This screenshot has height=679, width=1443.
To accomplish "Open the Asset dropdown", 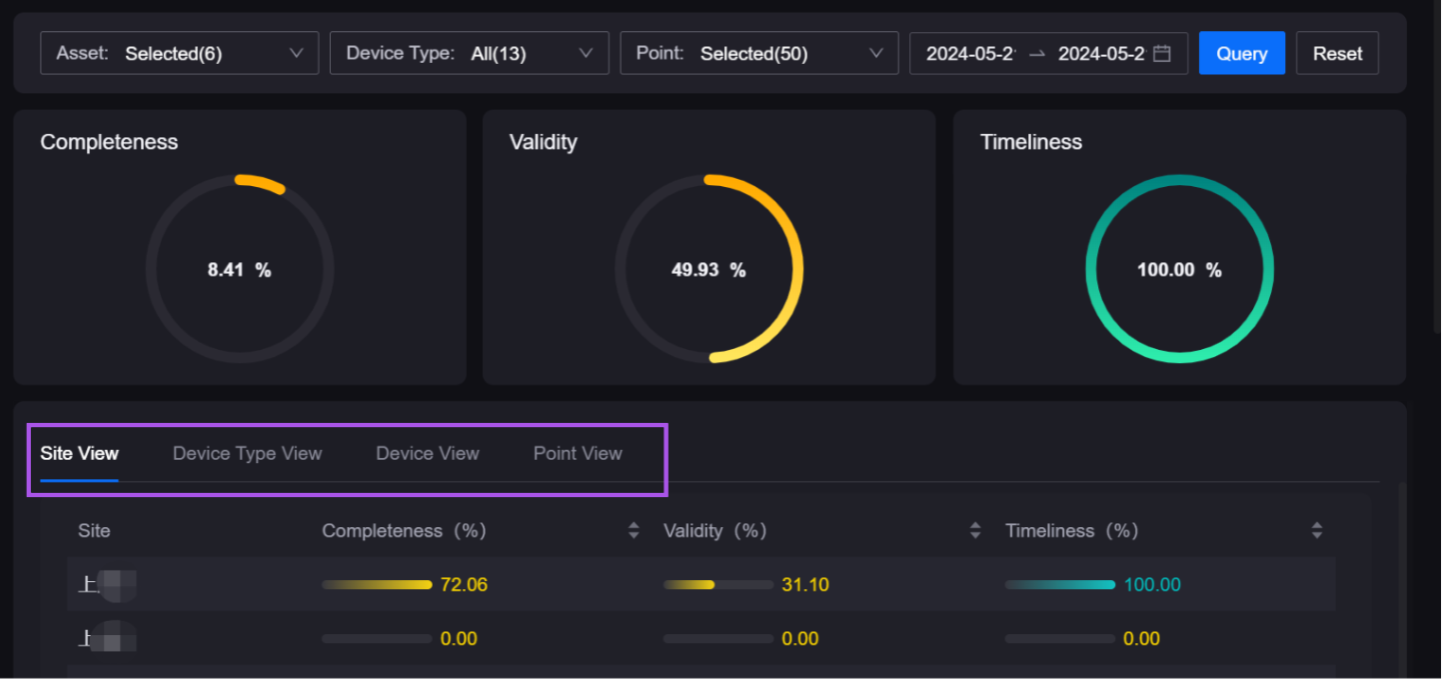I will click(180, 54).
